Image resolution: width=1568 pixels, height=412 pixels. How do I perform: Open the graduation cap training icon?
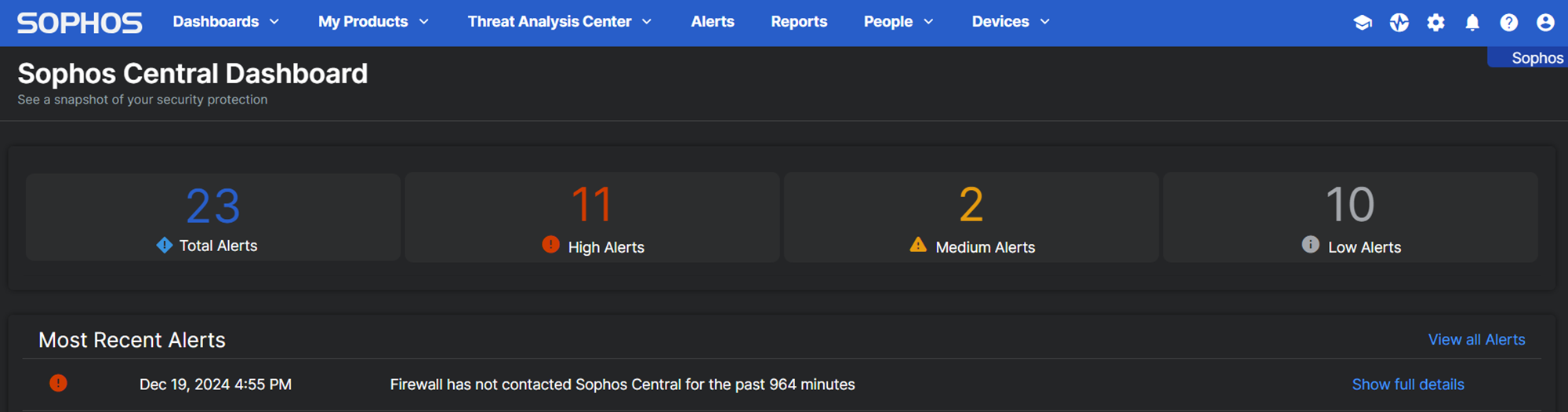point(1363,23)
